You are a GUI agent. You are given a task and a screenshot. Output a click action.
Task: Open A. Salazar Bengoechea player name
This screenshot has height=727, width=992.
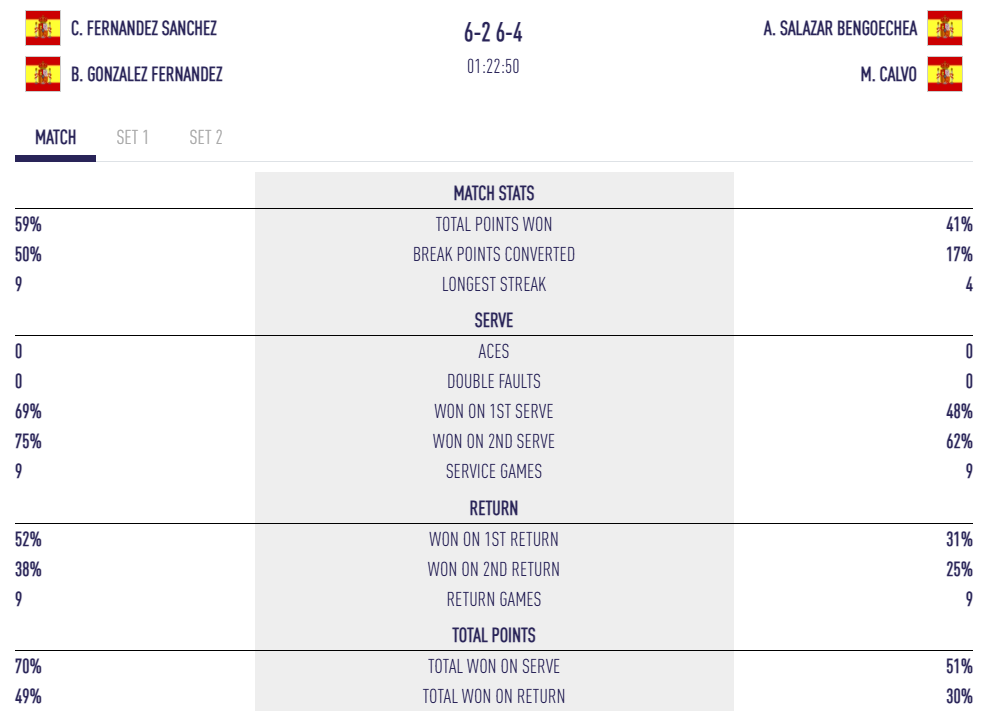pyautogui.click(x=840, y=28)
